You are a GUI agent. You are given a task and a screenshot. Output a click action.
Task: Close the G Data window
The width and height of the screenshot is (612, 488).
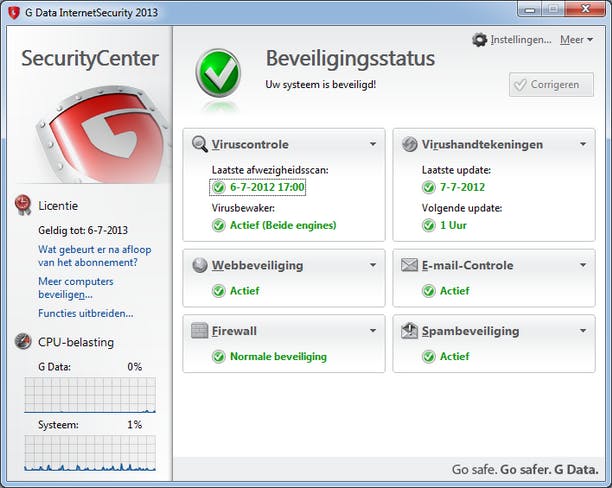(x=585, y=9)
